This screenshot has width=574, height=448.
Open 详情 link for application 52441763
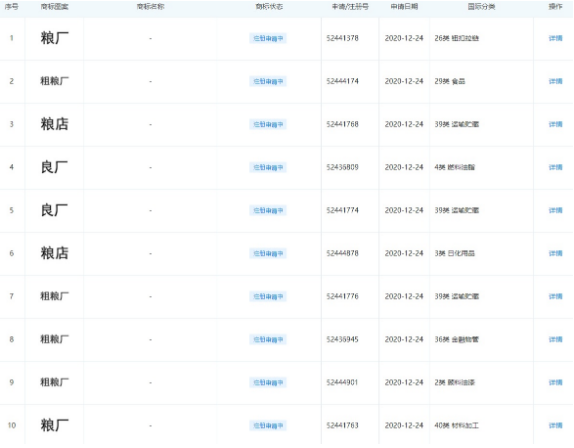click(x=555, y=425)
